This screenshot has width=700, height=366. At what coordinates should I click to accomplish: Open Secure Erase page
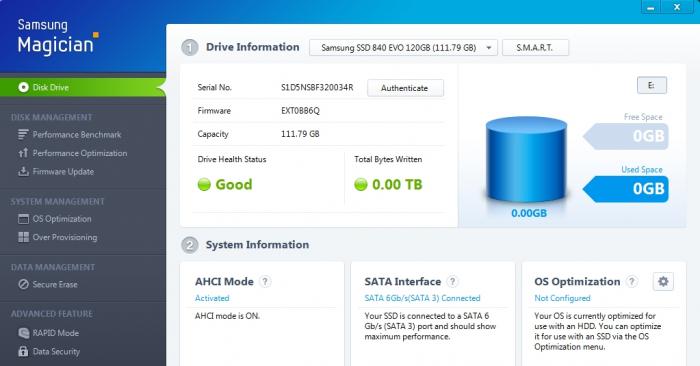click(55, 284)
